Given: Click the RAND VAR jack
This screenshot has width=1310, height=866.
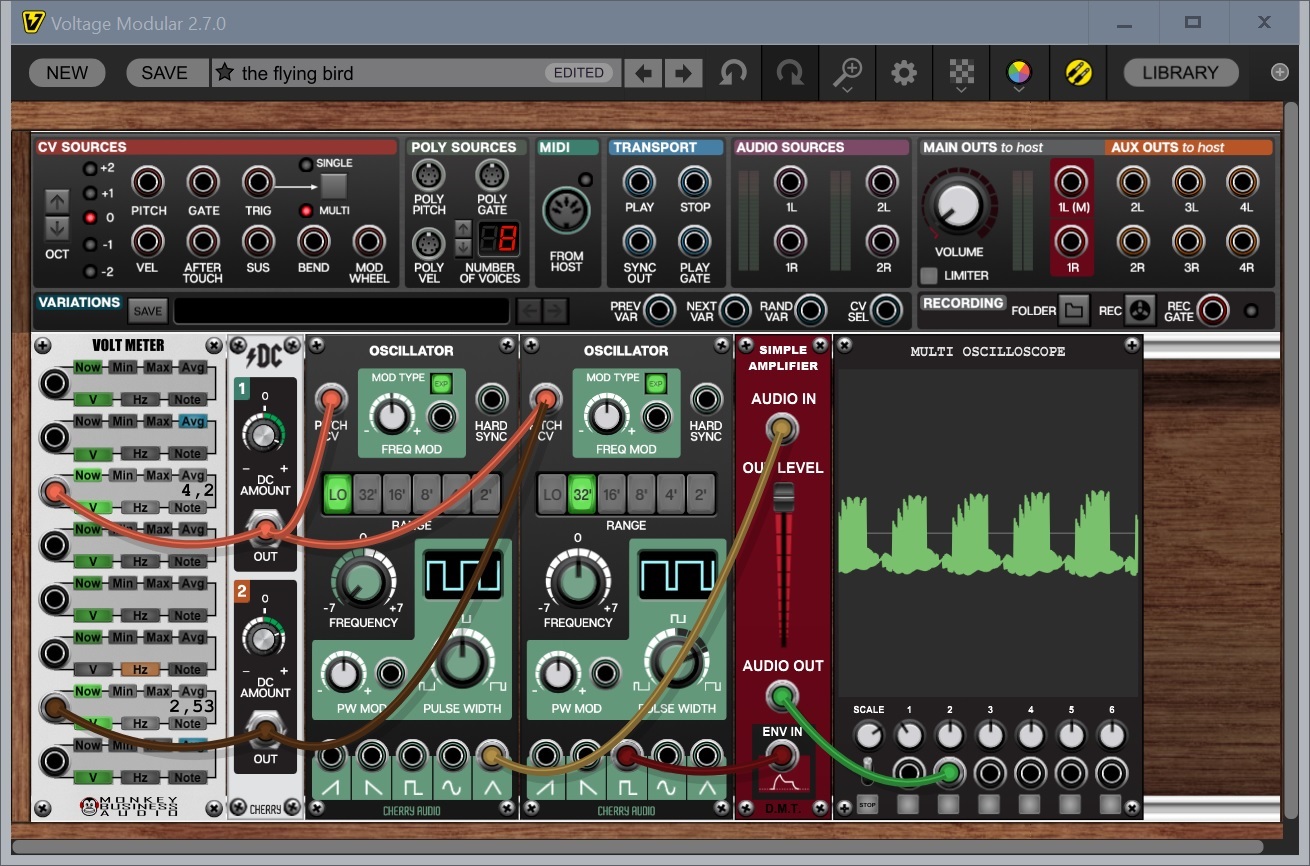Looking at the screenshot, I should (x=810, y=311).
